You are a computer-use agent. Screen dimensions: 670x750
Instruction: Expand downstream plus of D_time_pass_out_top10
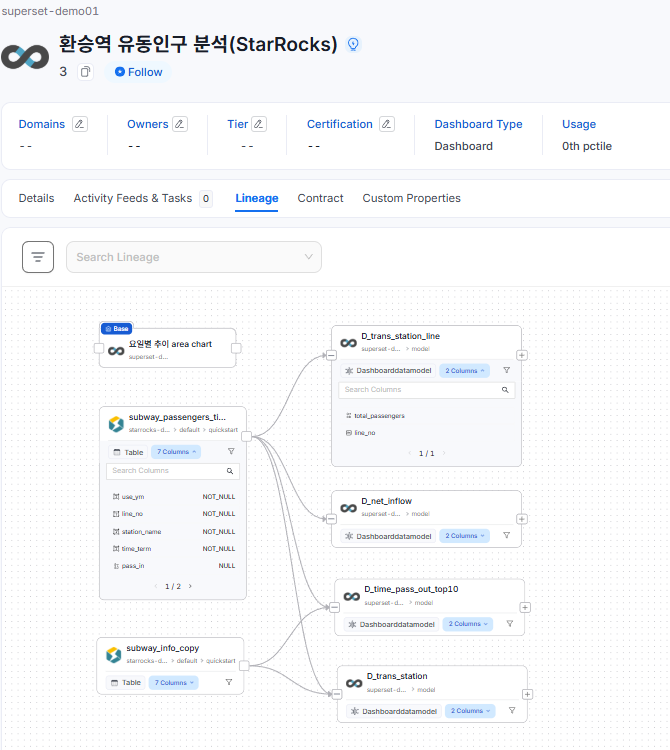(x=525, y=607)
